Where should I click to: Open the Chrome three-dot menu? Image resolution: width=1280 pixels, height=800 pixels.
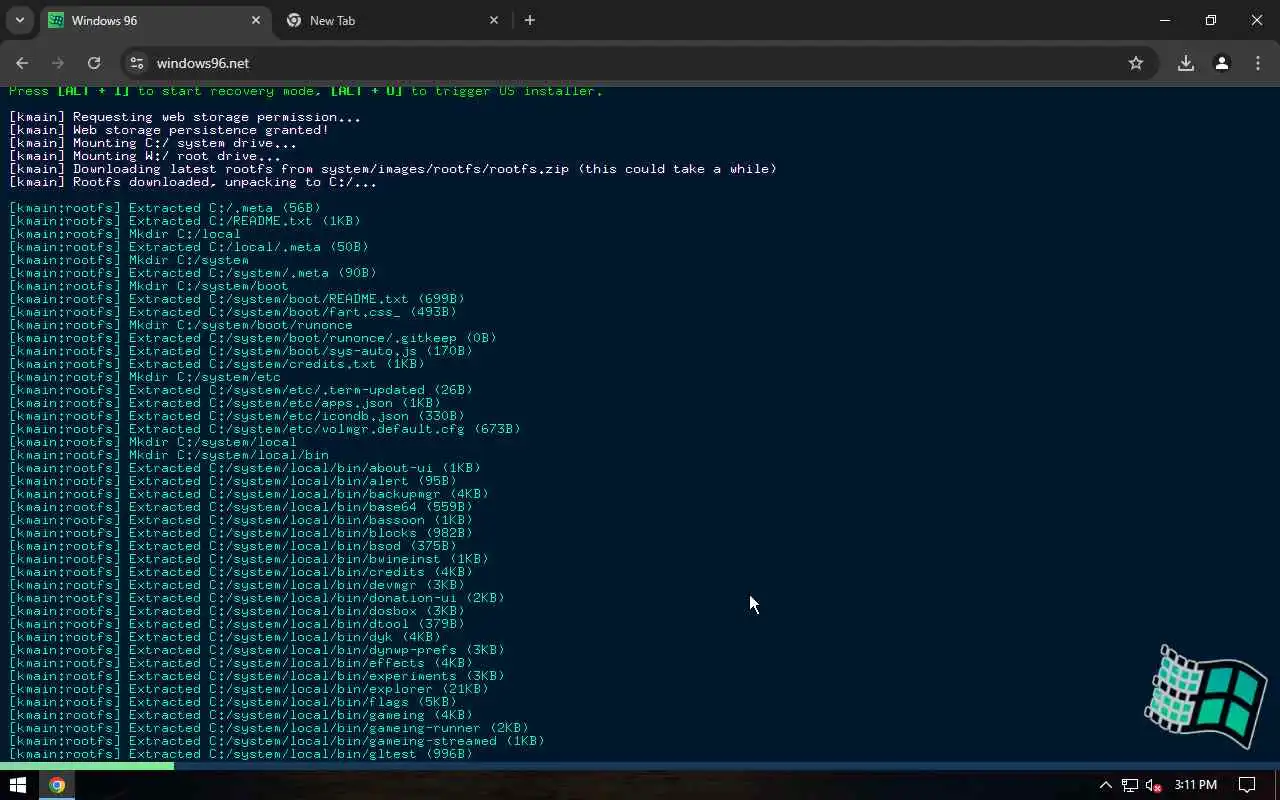pyautogui.click(x=1258, y=63)
